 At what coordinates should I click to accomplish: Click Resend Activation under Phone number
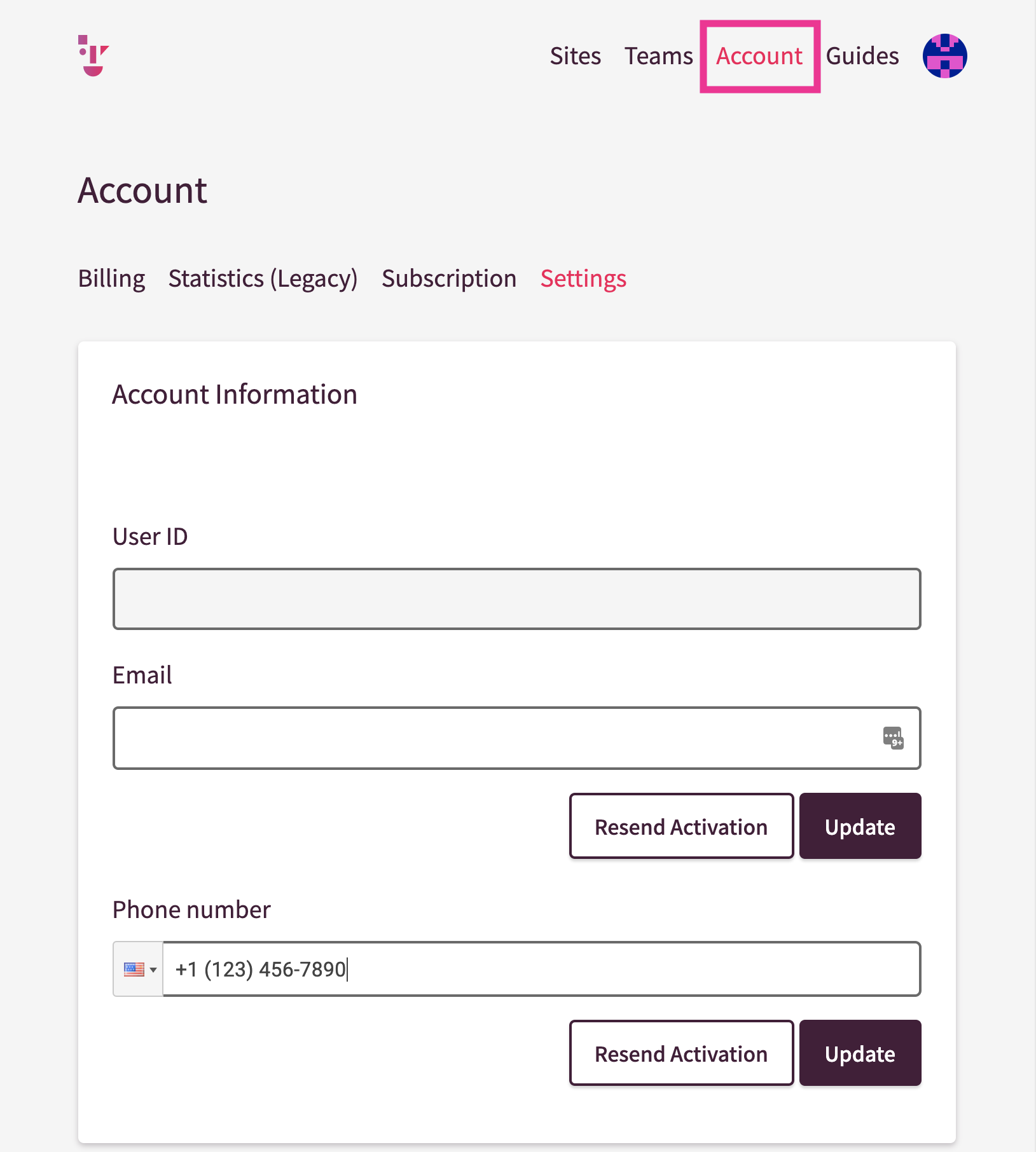pyautogui.click(x=681, y=1053)
